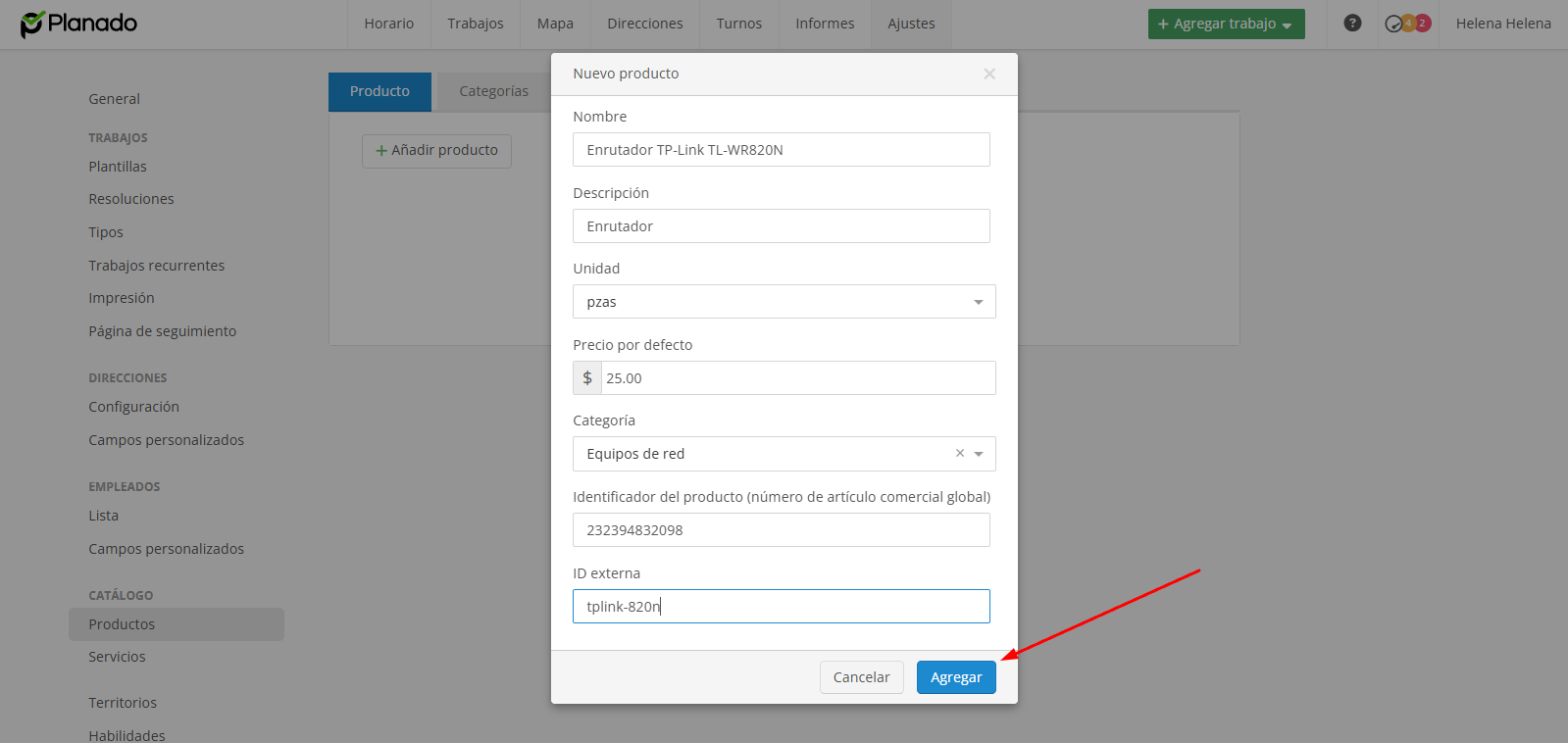Navigate to Informes
1568x743 pixels.
click(x=825, y=24)
